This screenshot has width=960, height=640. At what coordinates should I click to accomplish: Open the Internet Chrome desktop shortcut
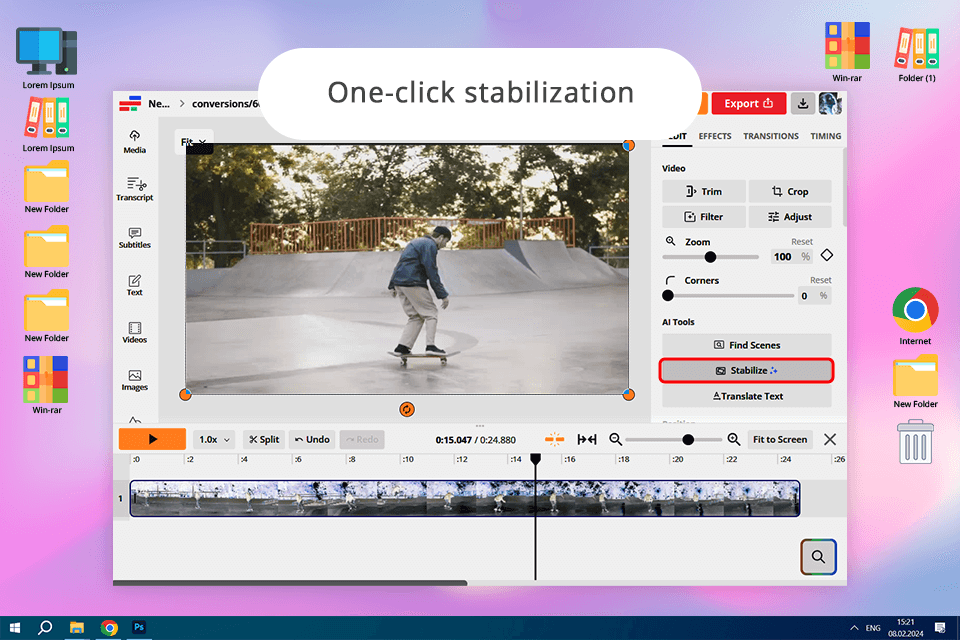[x=915, y=316]
